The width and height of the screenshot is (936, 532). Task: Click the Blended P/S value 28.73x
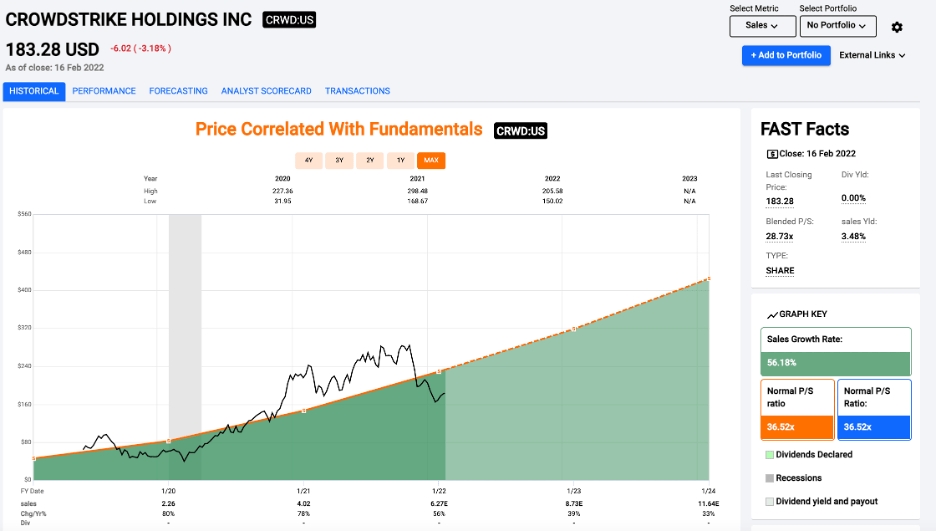tap(780, 236)
